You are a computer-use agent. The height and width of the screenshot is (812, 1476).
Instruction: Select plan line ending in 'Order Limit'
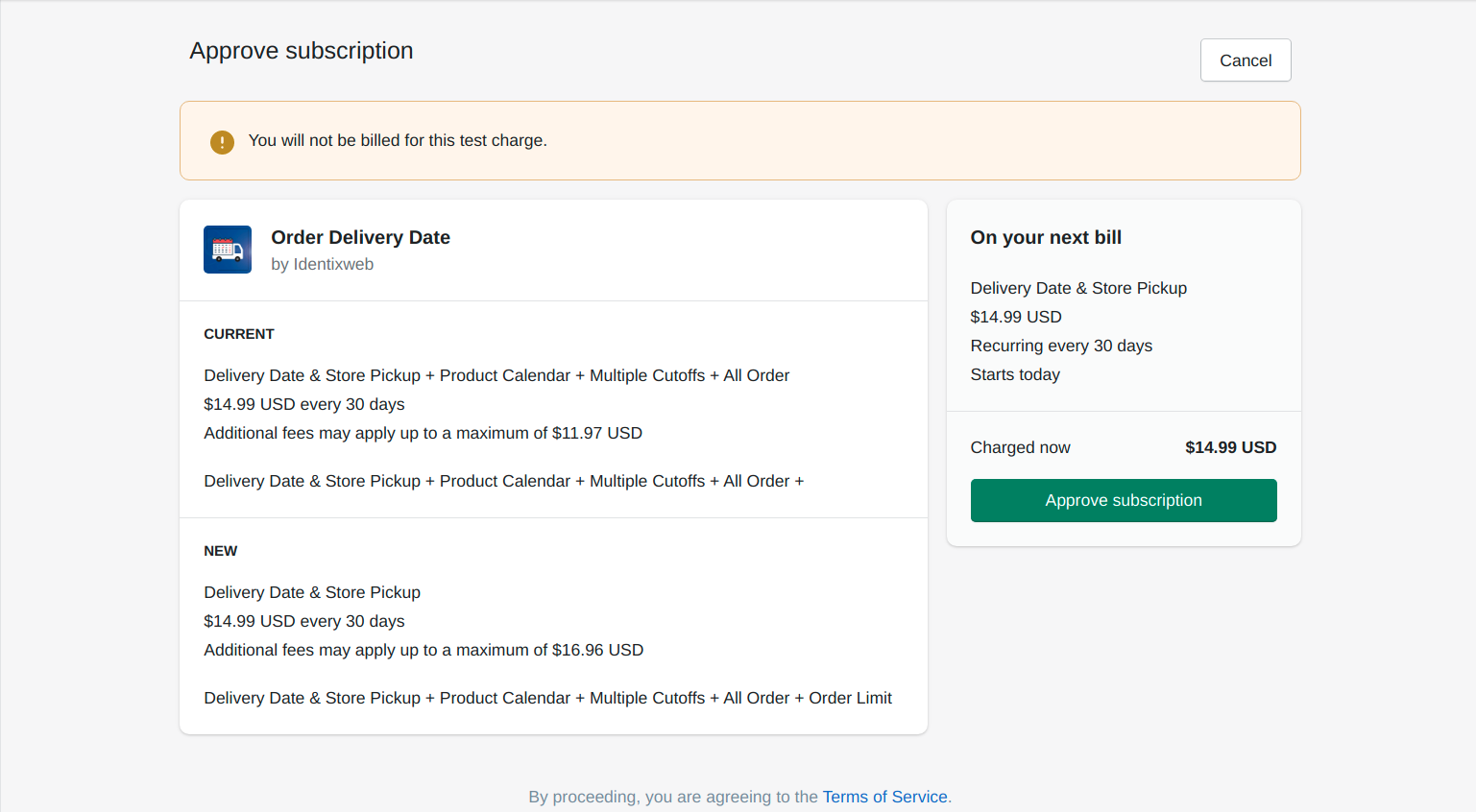[x=547, y=698]
